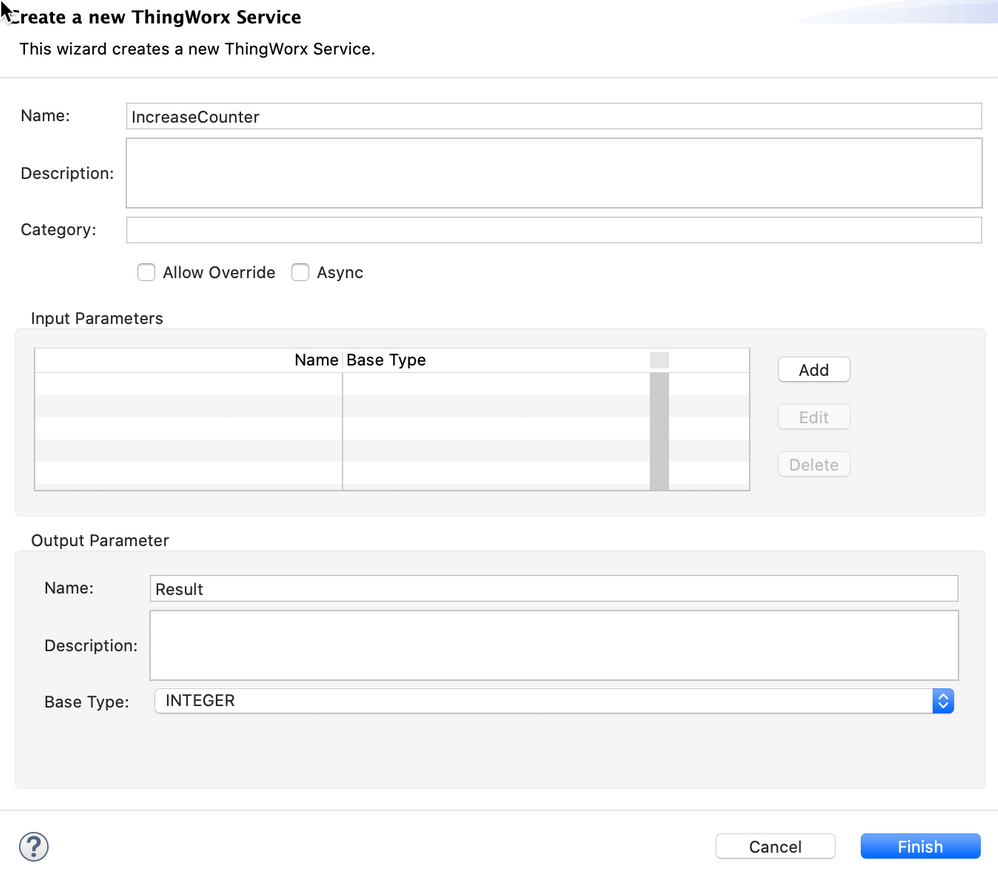Focus the service Description text area
Image resolution: width=998 pixels, height=874 pixels.
coord(554,173)
